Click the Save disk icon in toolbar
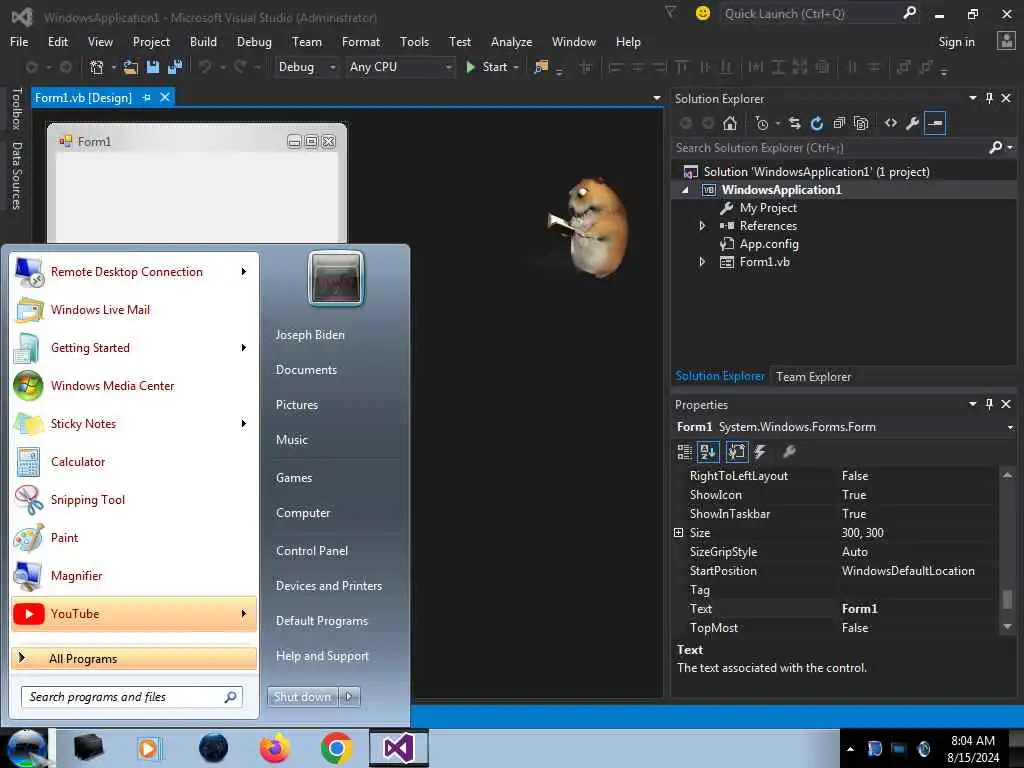 pos(153,67)
